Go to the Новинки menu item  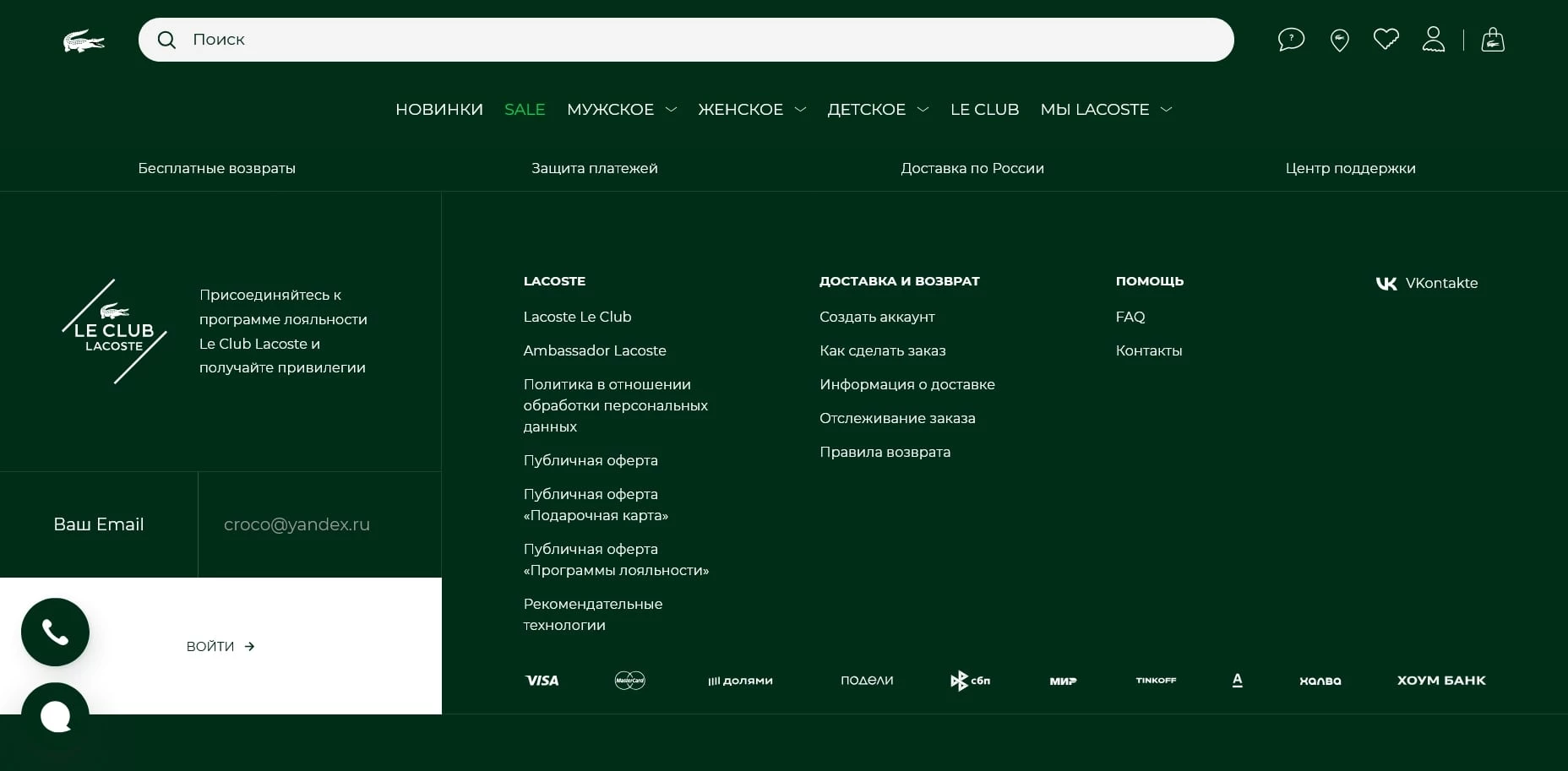439,110
